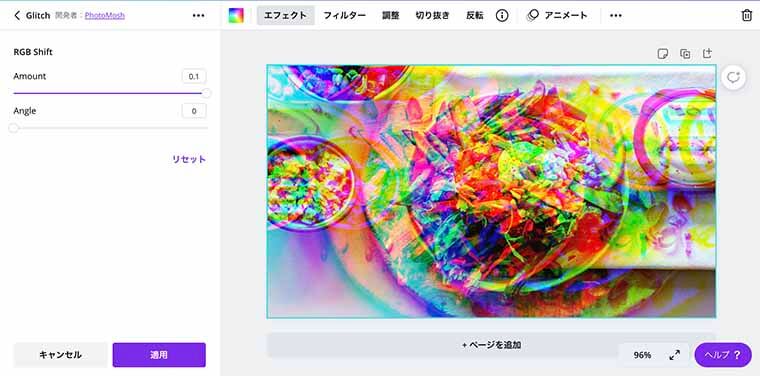Select the 切り抜き option

(432, 16)
